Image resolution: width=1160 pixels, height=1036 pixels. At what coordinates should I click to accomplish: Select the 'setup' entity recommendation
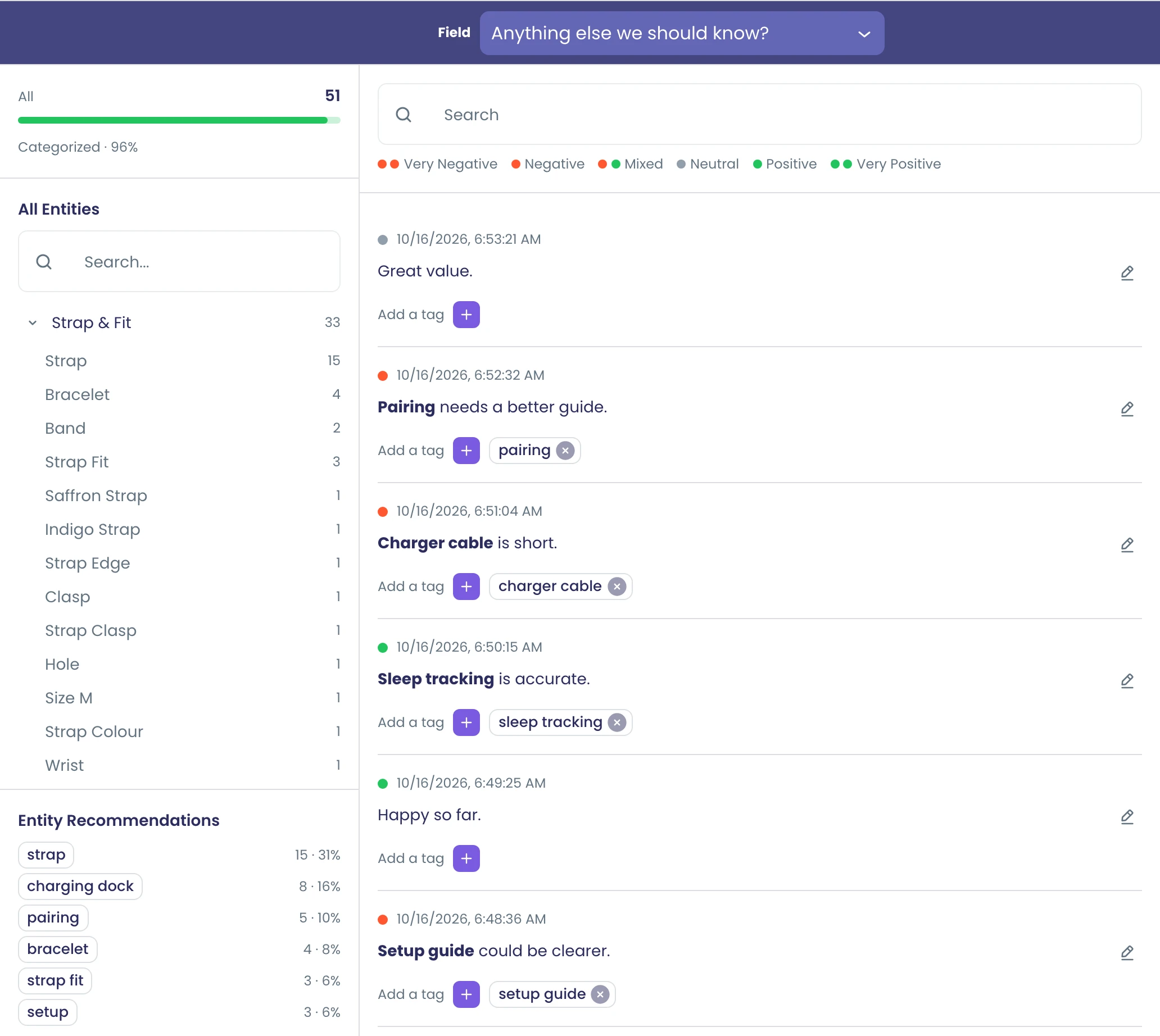48,1012
